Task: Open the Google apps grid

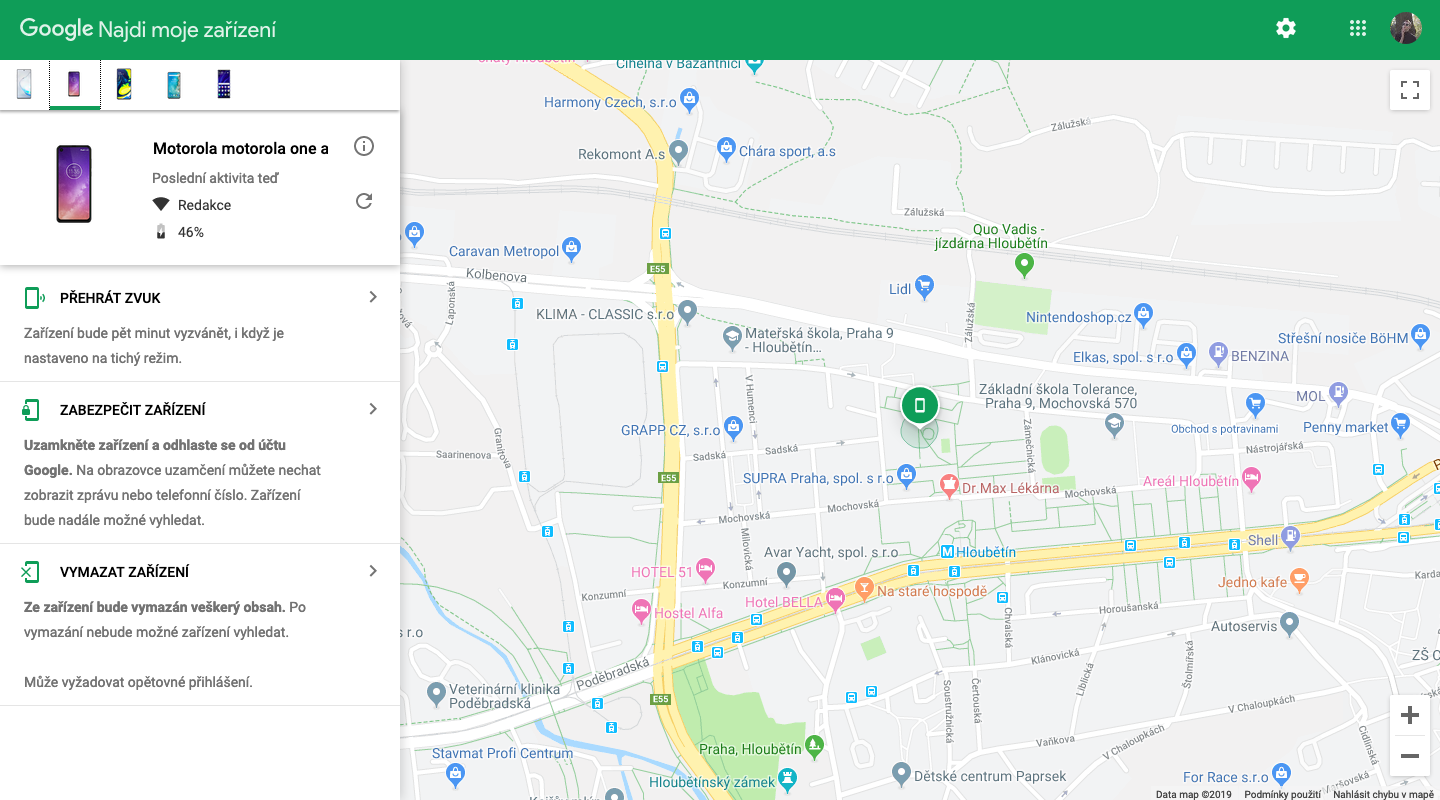Action: point(1357,29)
